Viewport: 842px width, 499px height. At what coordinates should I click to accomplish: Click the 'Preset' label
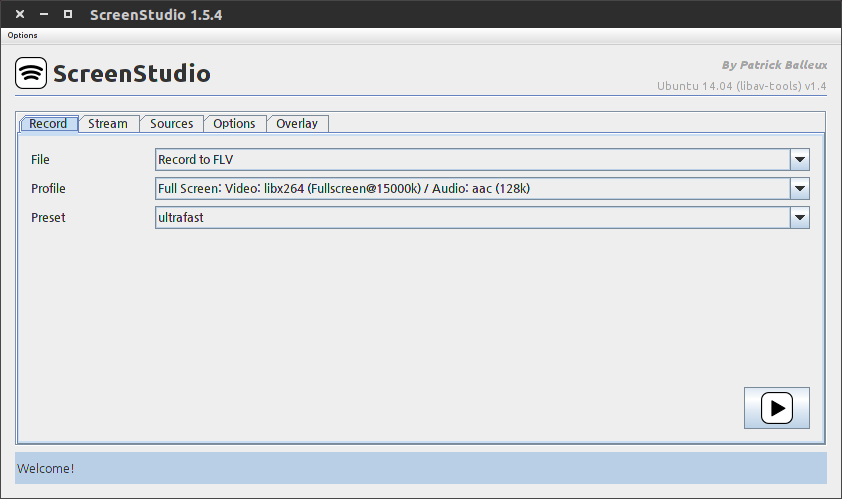coord(48,218)
